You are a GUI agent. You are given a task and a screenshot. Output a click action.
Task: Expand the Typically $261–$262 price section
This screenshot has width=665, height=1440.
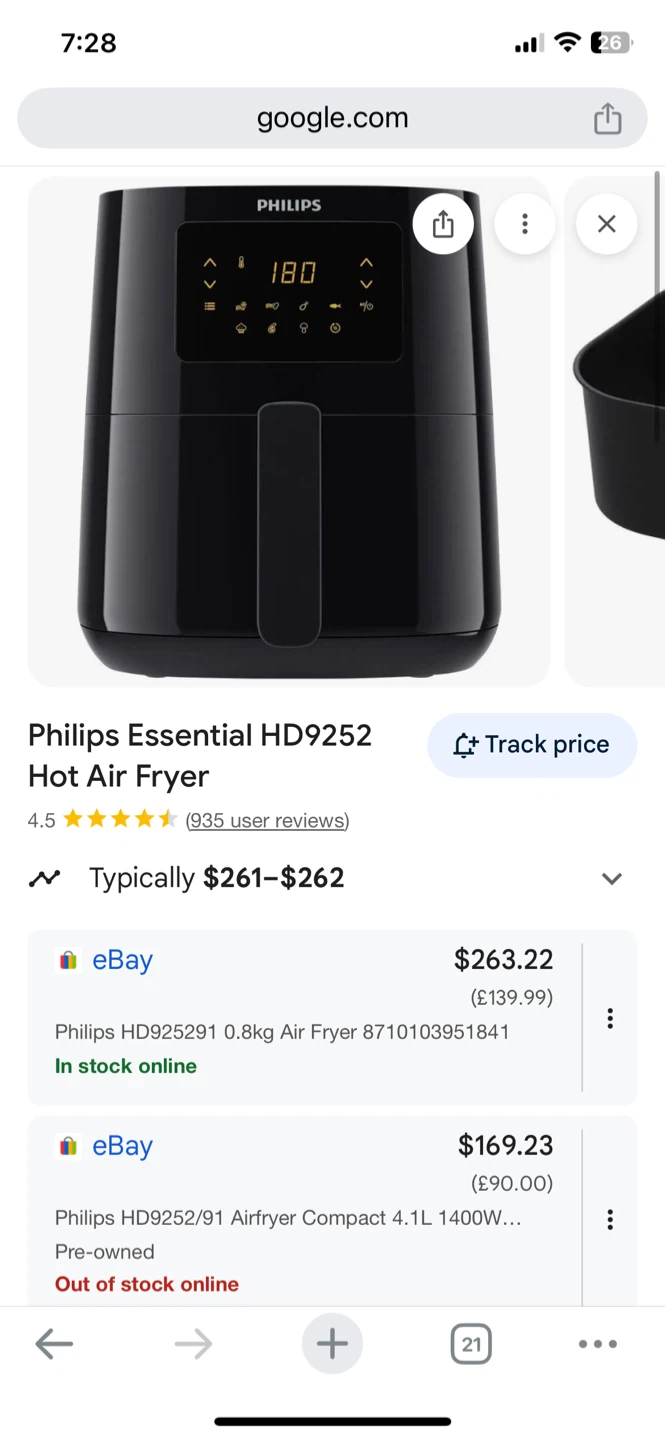pos(611,878)
